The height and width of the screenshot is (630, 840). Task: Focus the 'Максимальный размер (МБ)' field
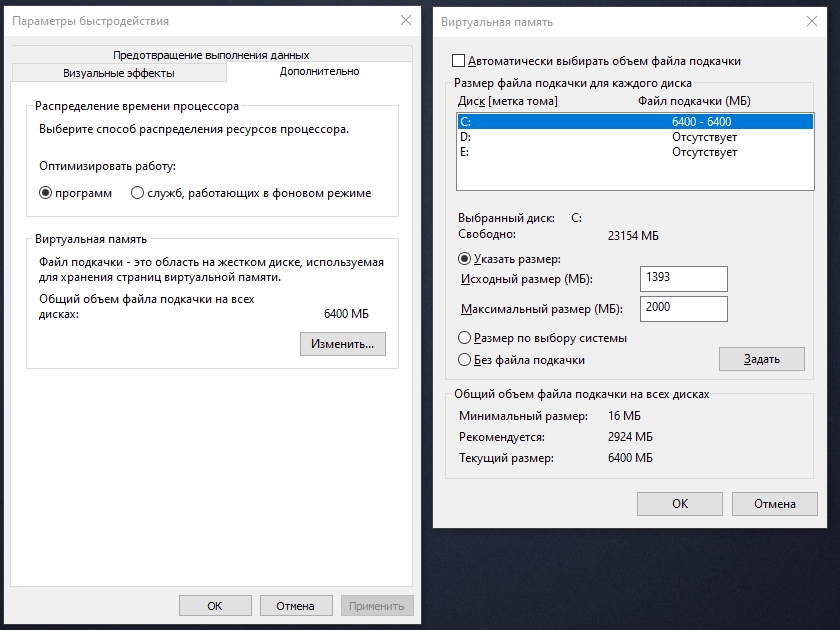(x=684, y=309)
